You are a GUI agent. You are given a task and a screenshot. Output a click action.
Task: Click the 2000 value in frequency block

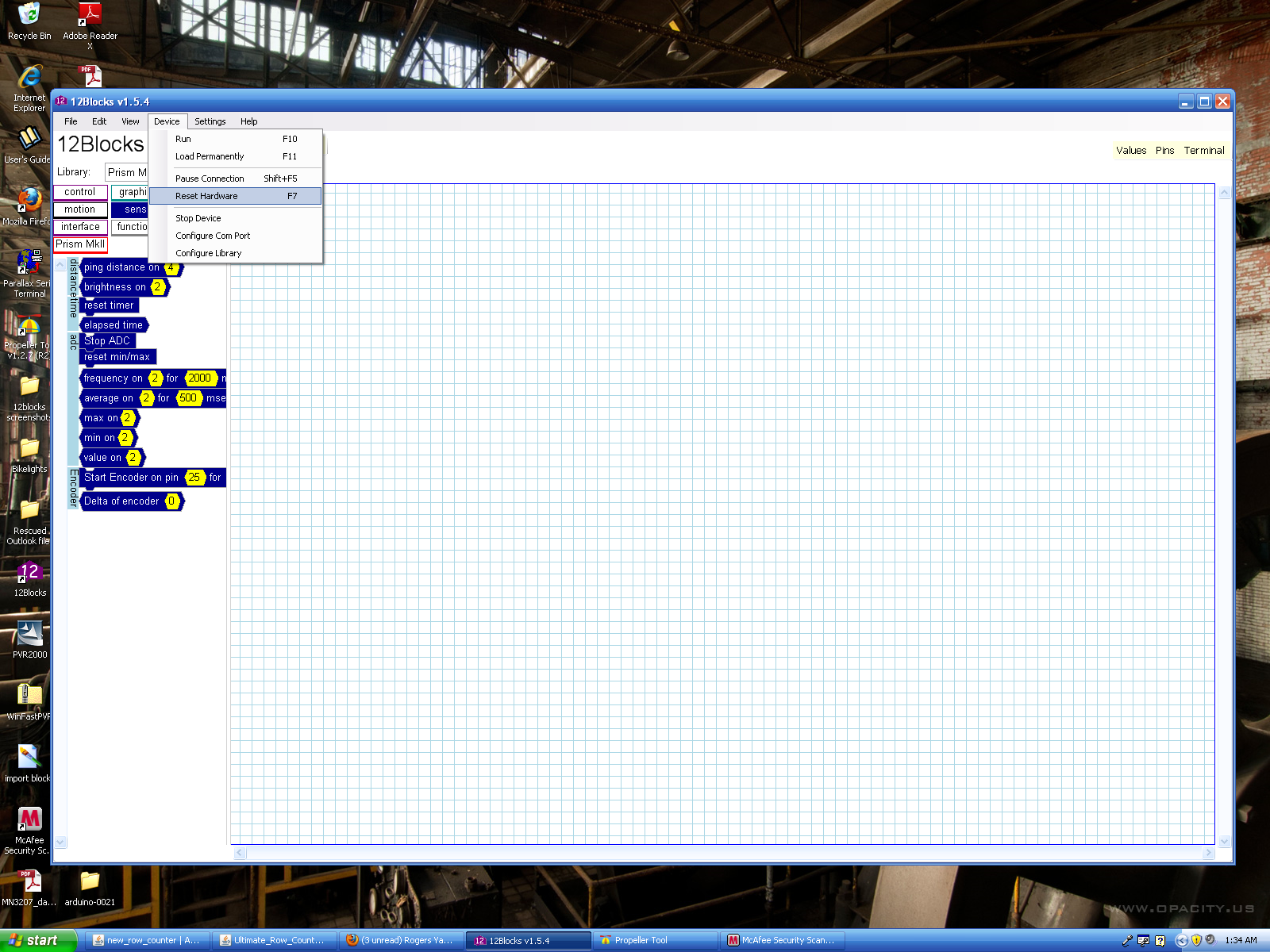tap(200, 378)
